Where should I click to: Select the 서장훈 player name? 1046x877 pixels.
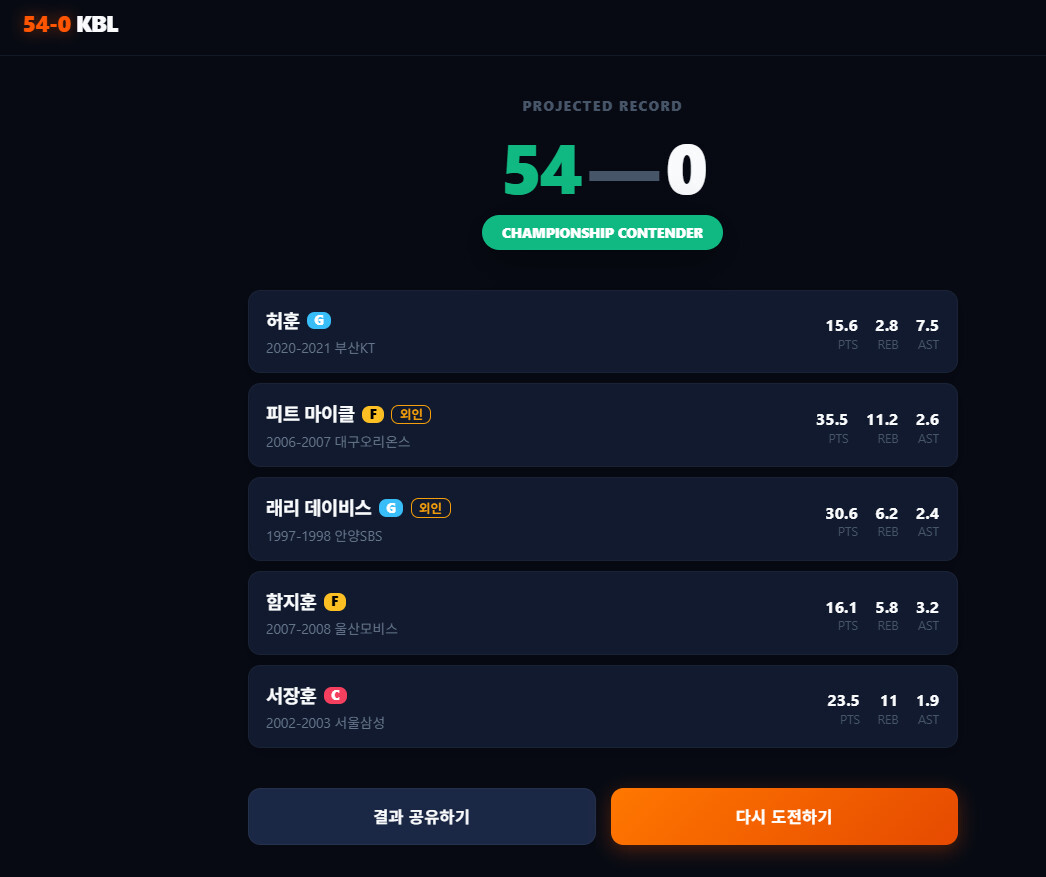click(291, 696)
